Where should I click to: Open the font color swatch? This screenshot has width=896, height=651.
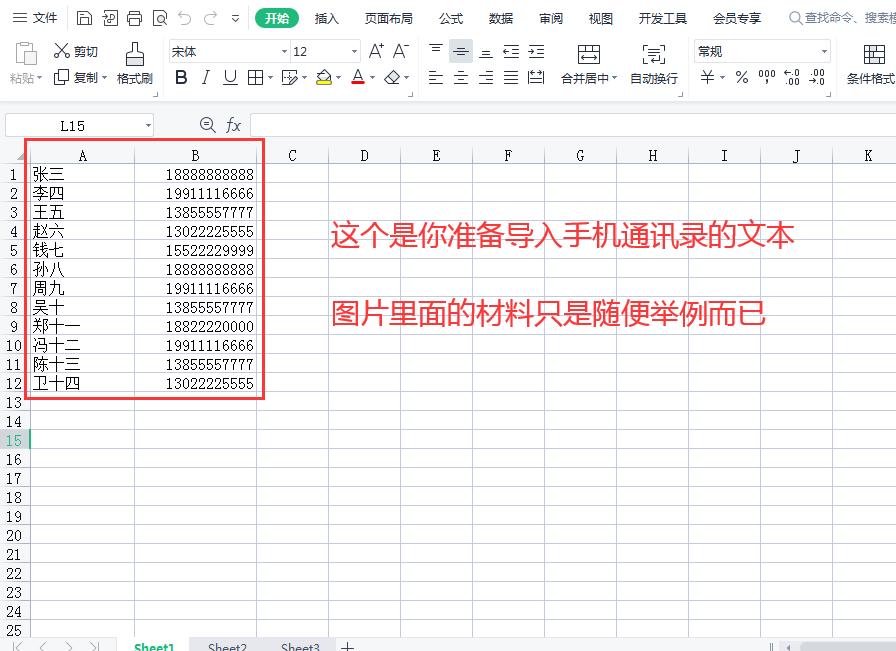pyautogui.click(x=356, y=75)
